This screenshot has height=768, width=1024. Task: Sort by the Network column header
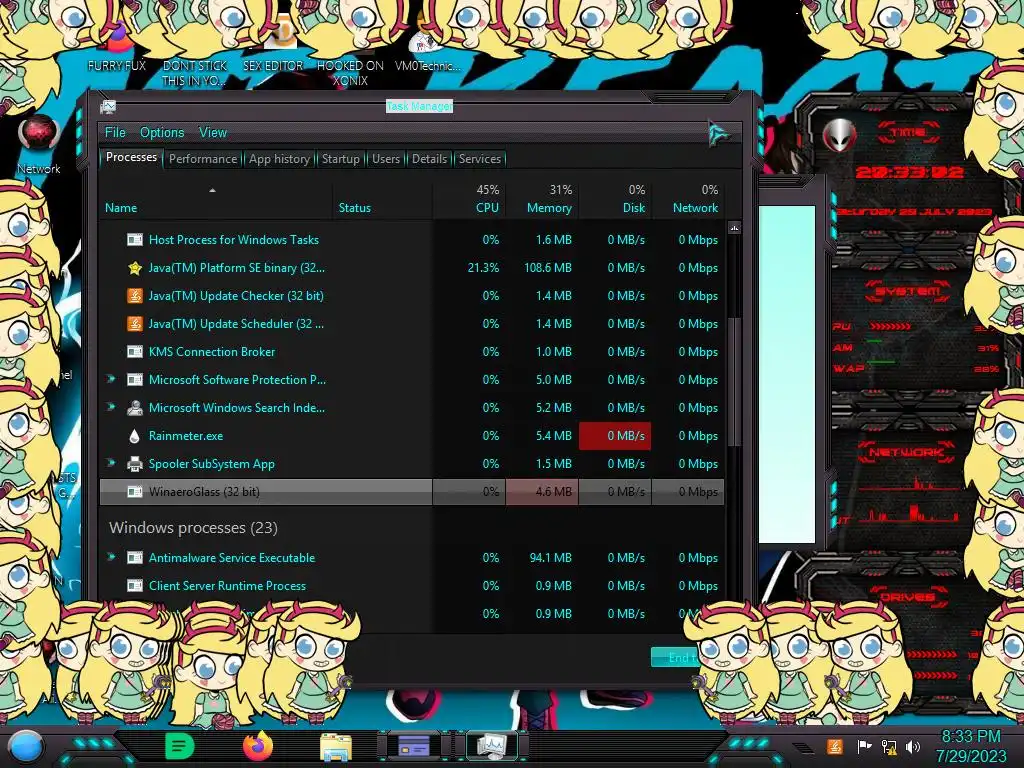(688, 199)
